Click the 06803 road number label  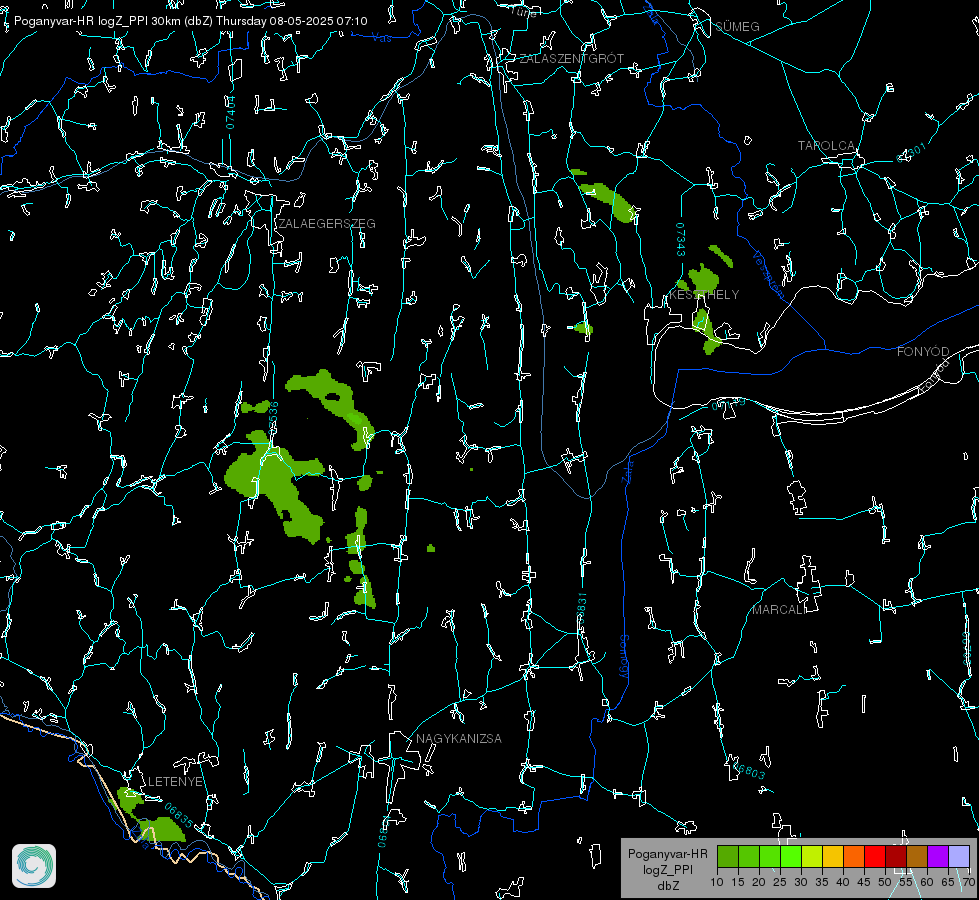749,770
